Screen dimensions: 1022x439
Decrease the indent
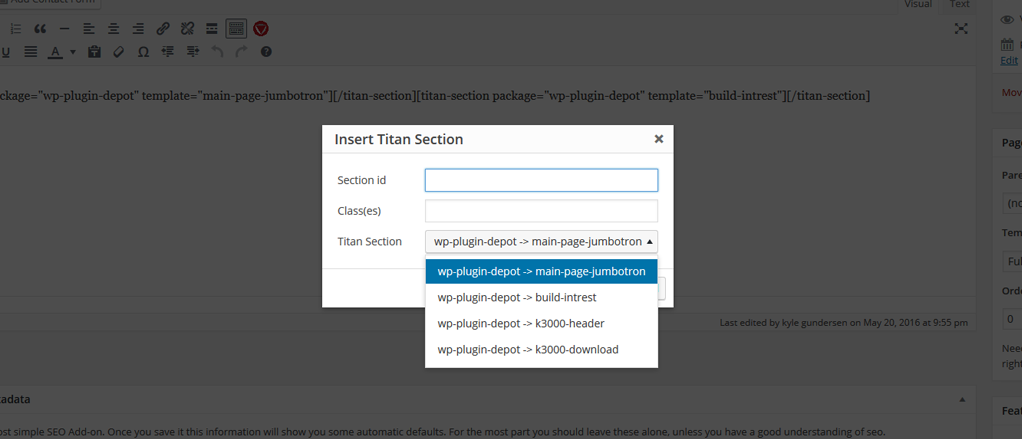168,51
